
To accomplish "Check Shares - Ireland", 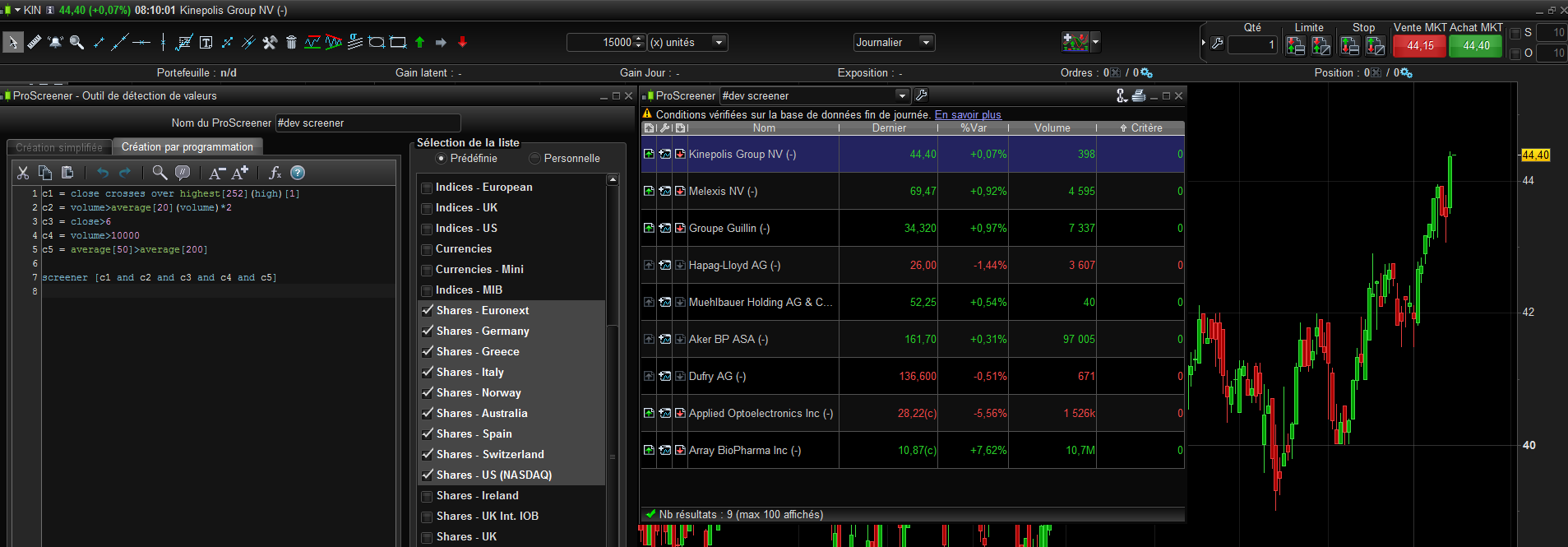I will [427, 496].
